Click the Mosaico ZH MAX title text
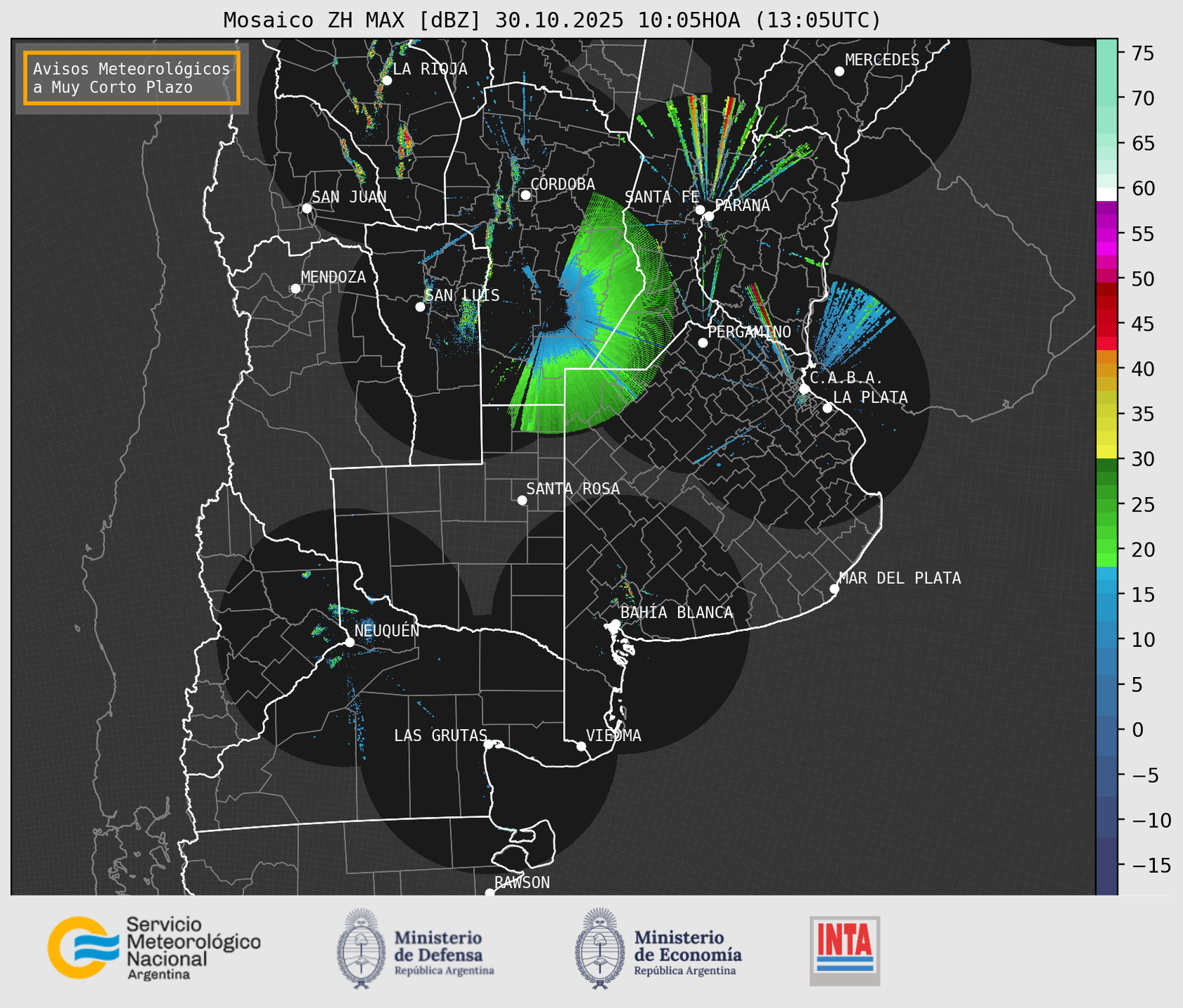Screen dimensions: 1183x1008 551,20
